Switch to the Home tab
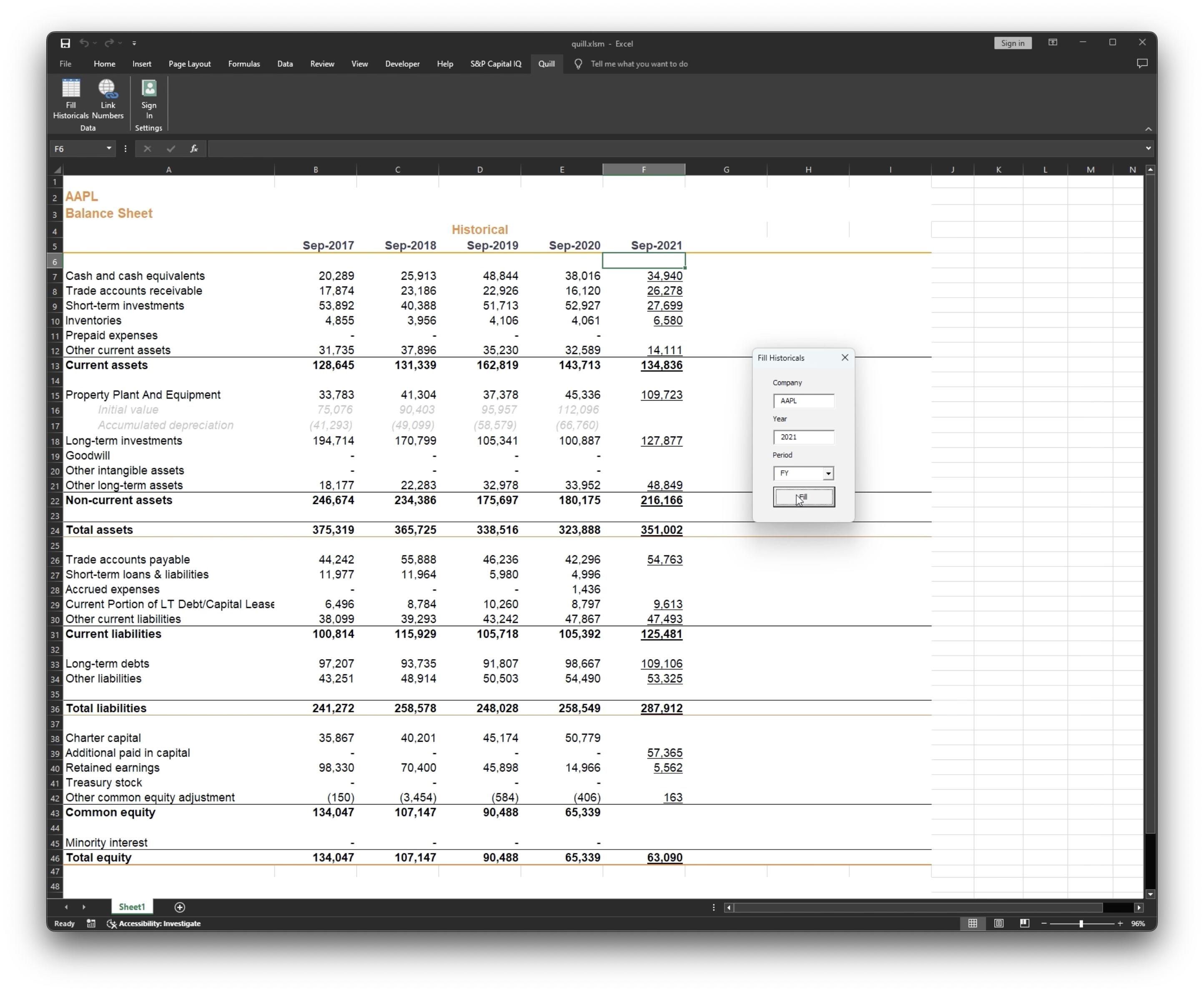Viewport: 1204px width, 993px height. [104, 64]
